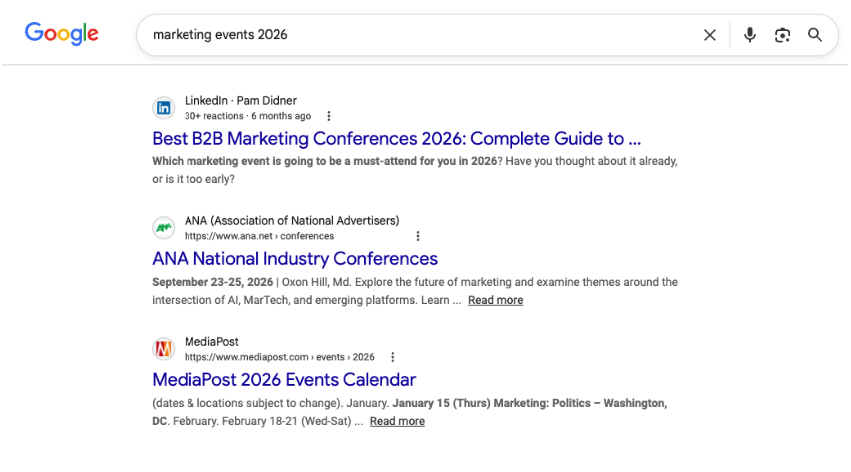
Task: Click ANA (Association of National Advertisers) source name
Action: click(292, 221)
